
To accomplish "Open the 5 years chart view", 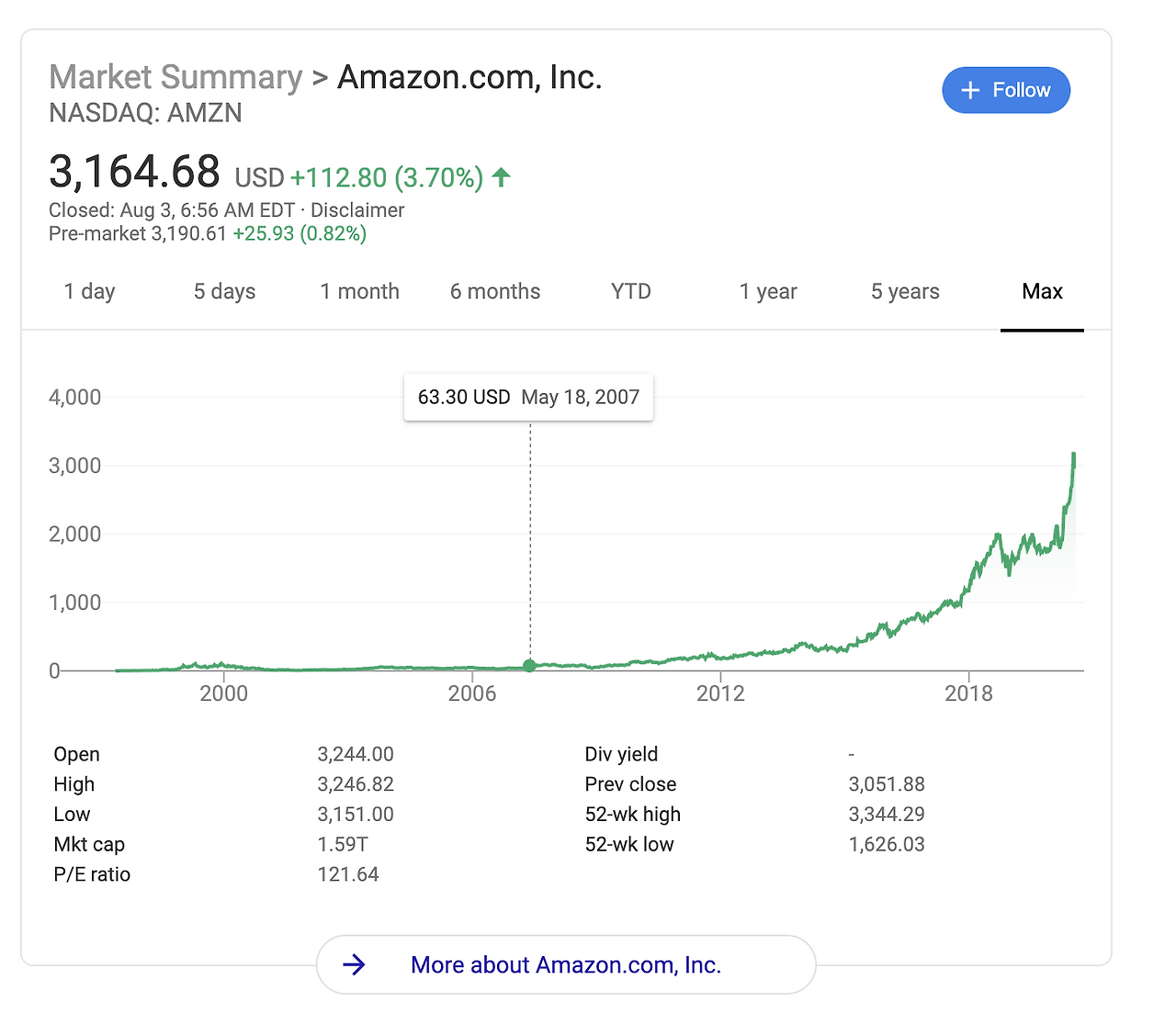I will coord(905,292).
